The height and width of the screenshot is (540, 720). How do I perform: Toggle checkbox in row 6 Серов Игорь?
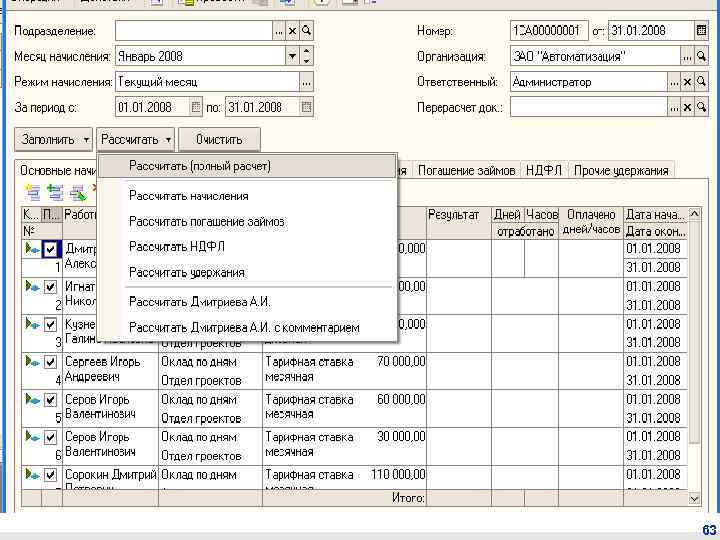pos(50,437)
